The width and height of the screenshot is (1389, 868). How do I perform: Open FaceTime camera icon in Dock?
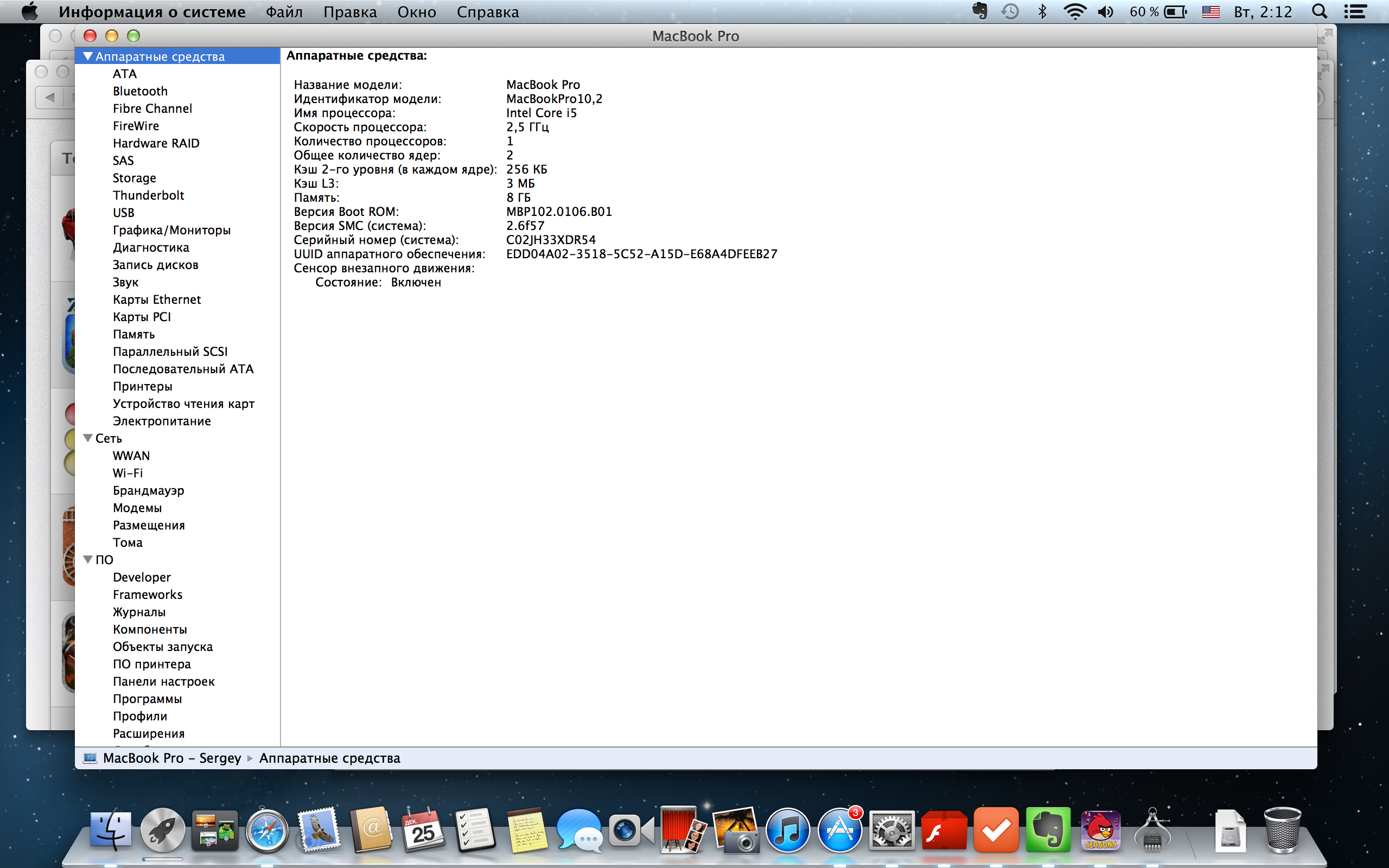(632, 831)
